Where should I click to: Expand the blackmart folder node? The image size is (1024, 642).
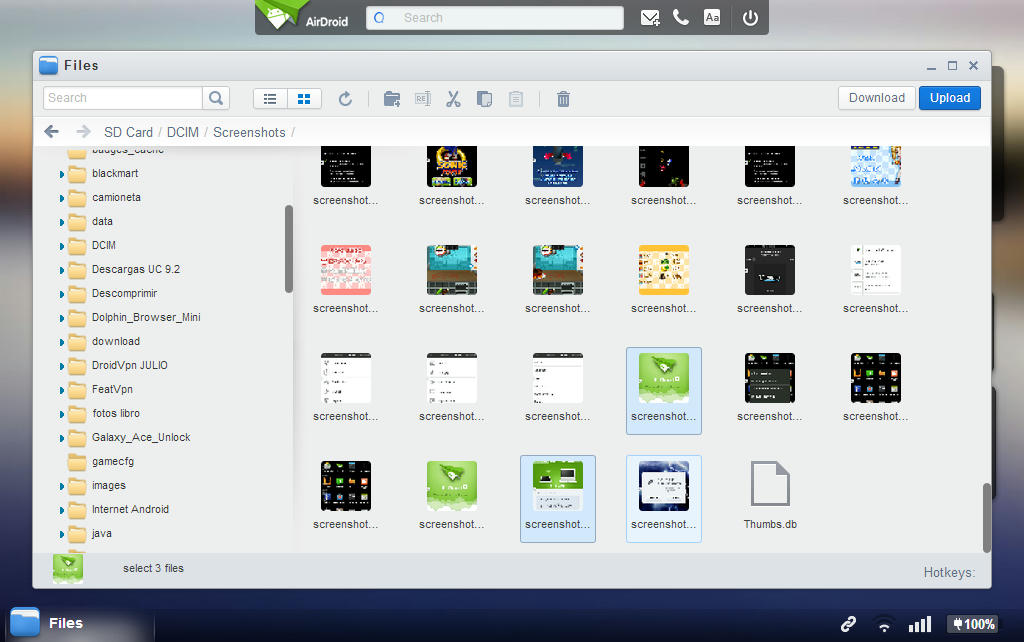point(61,174)
